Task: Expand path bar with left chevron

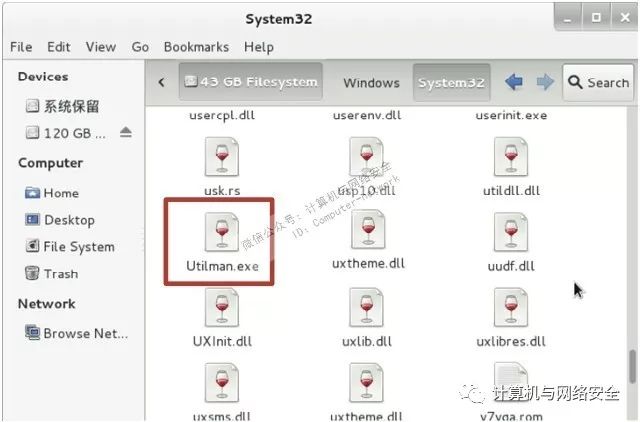Action: point(162,82)
